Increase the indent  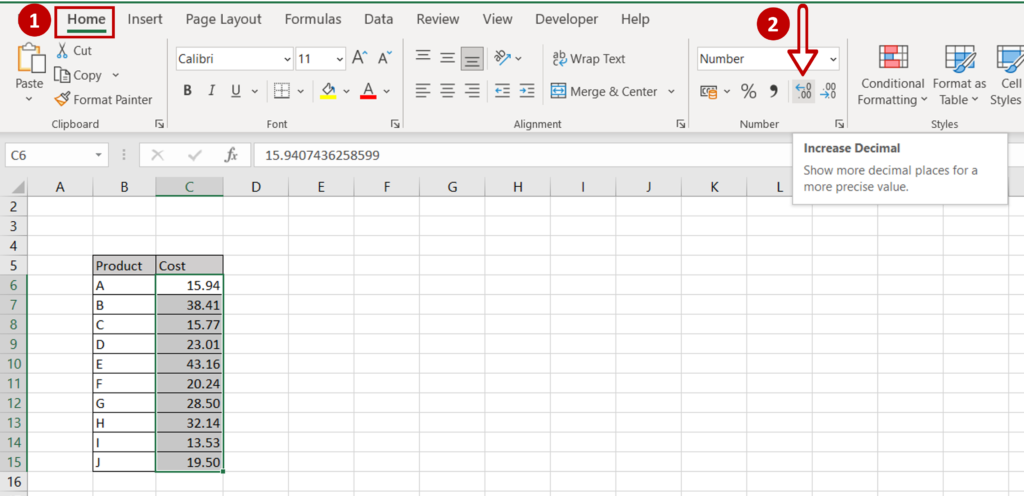pyautogui.click(x=527, y=91)
